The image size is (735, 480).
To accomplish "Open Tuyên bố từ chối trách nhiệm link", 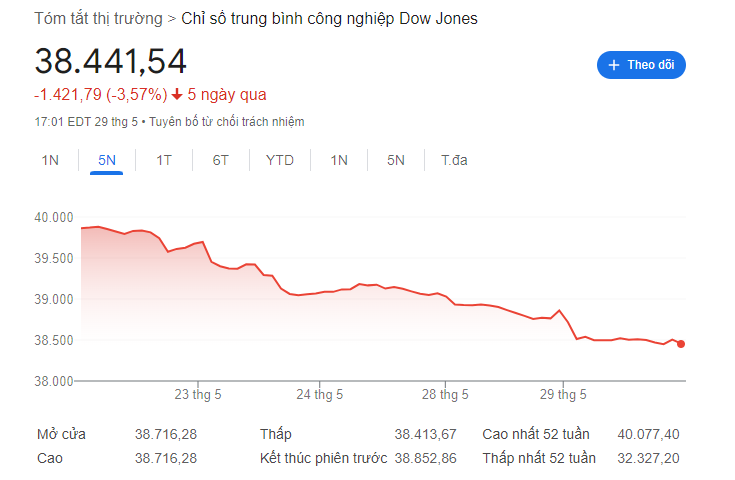I will [227, 122].
